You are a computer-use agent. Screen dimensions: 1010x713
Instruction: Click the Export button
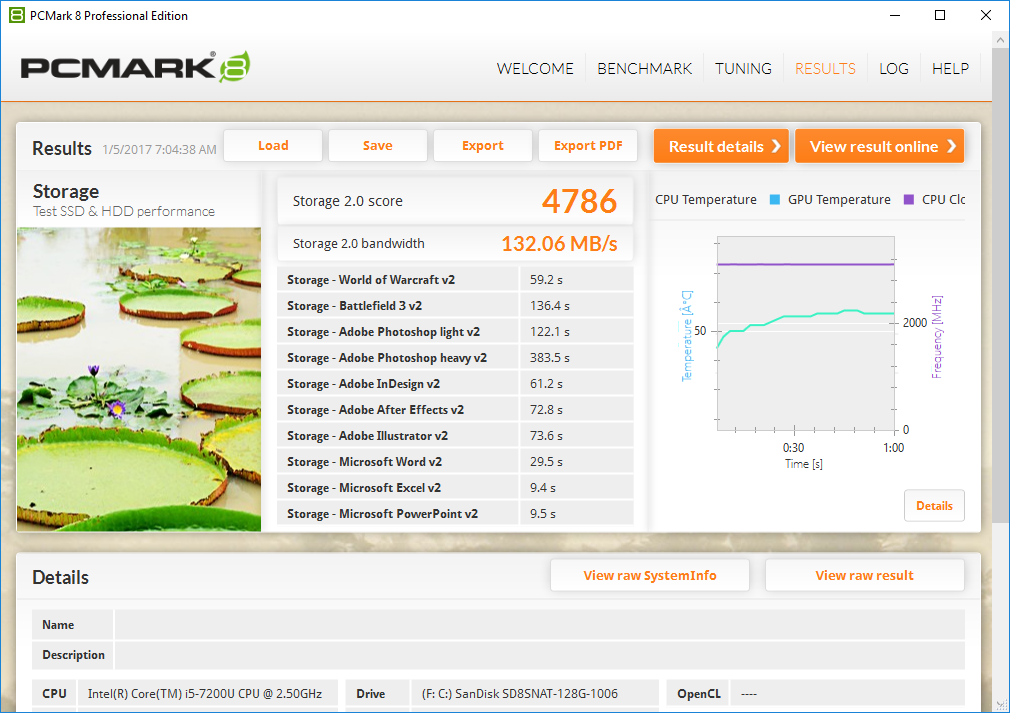coord(483,146)
